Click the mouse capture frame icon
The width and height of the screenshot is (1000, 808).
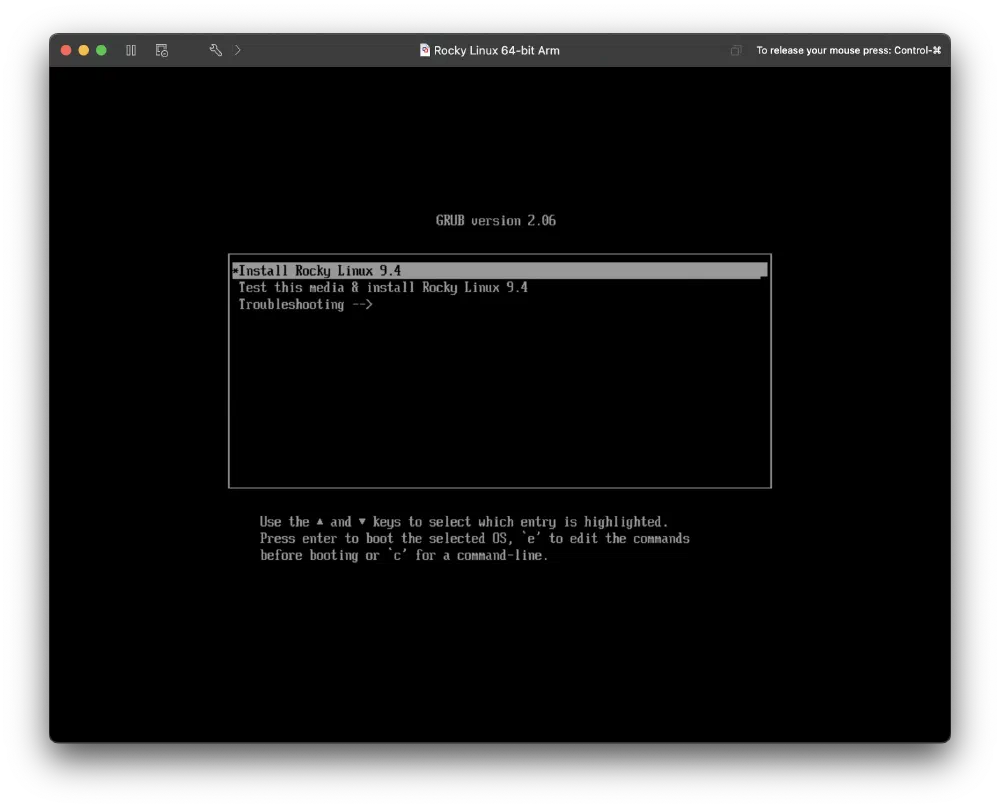coord(736,49)
